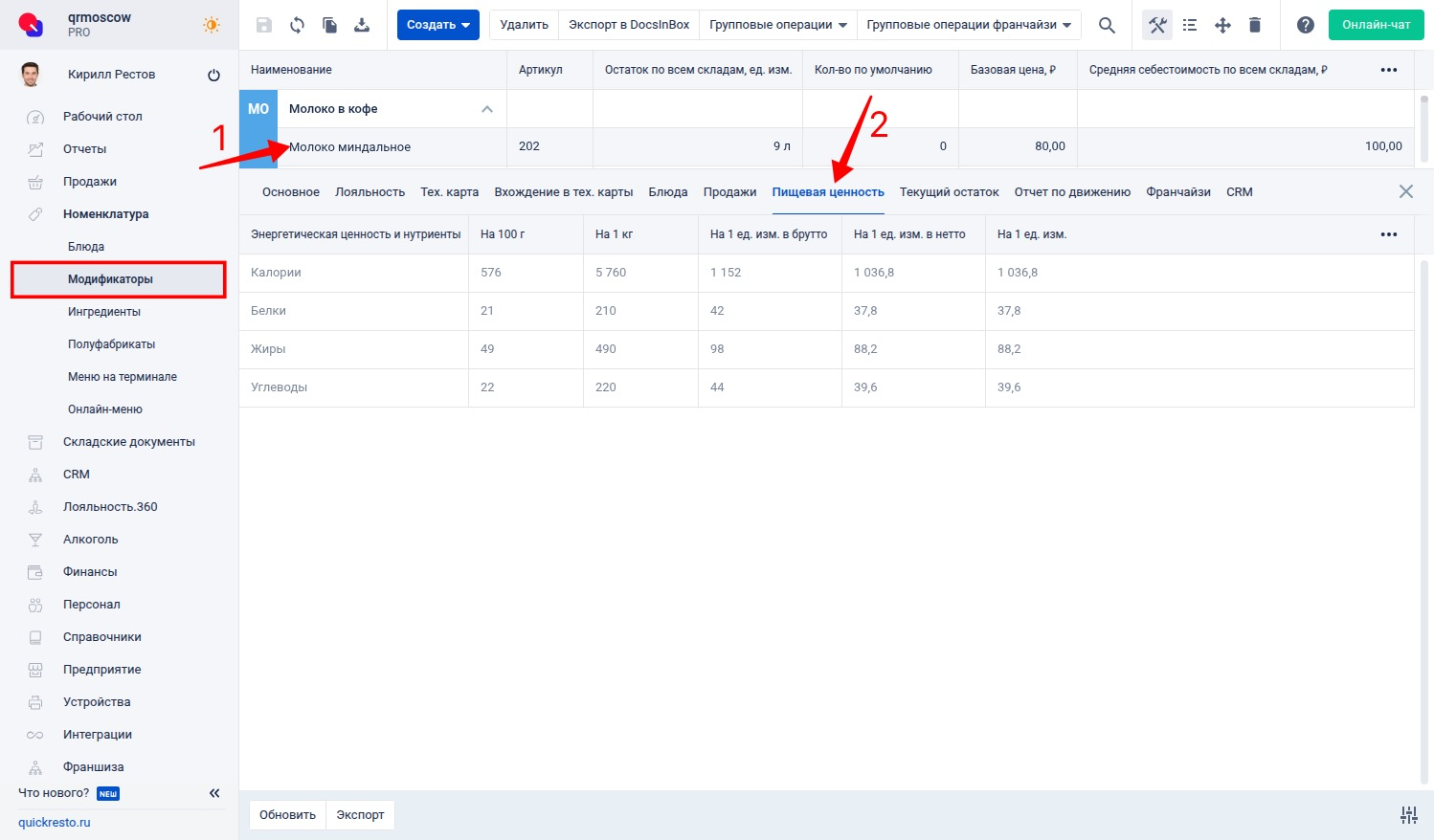The width and height of the screenshot is (1434, 840).
Task: Expand Складские документы in sidebar
Action: coord(129,442)
